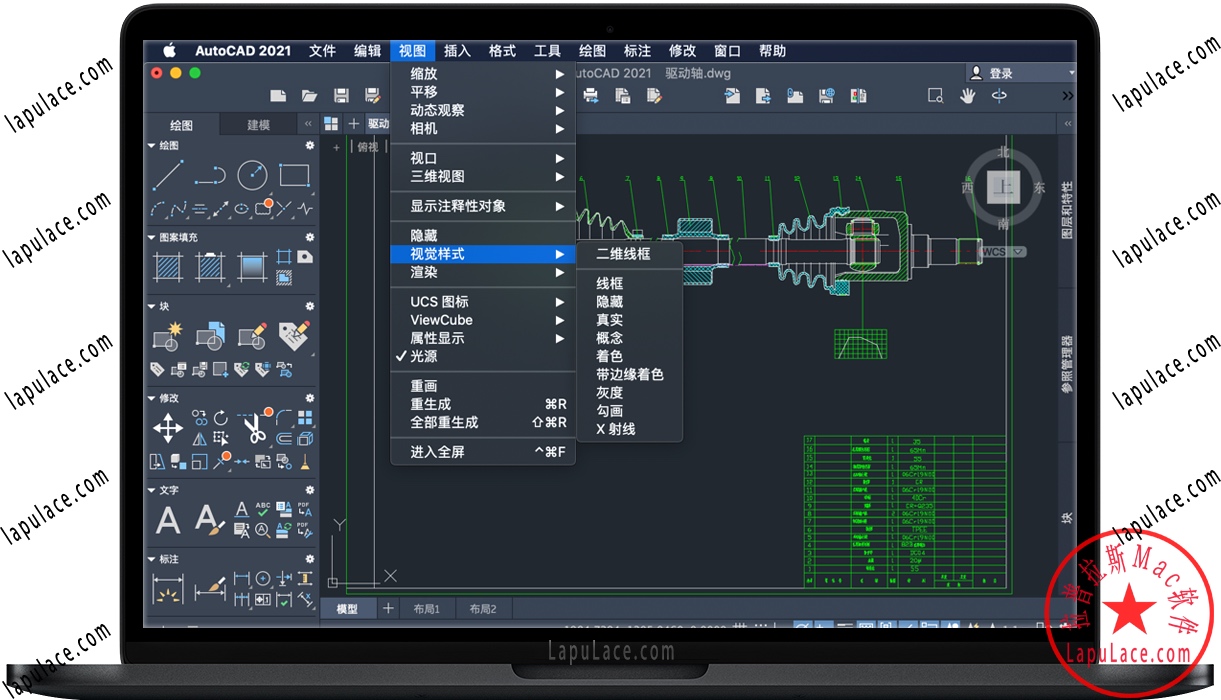Select the Multiline Text tool
Image resolution: width=1221 pixels, height=700 pixels.
coord(168,520)
